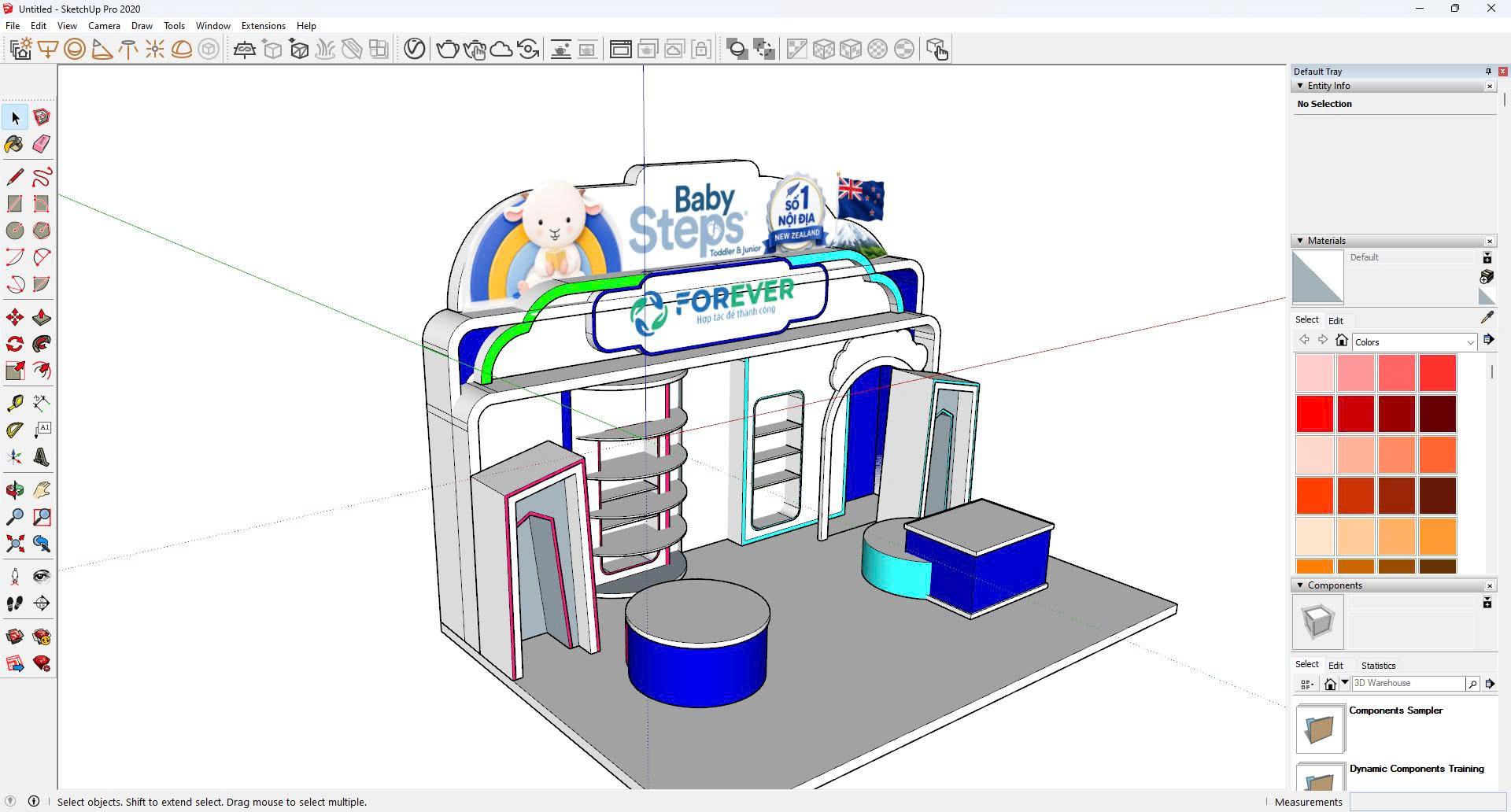The image size is (1511, 812).
Task: Collapse the Materials panel
Action: tap(1300, 241)
